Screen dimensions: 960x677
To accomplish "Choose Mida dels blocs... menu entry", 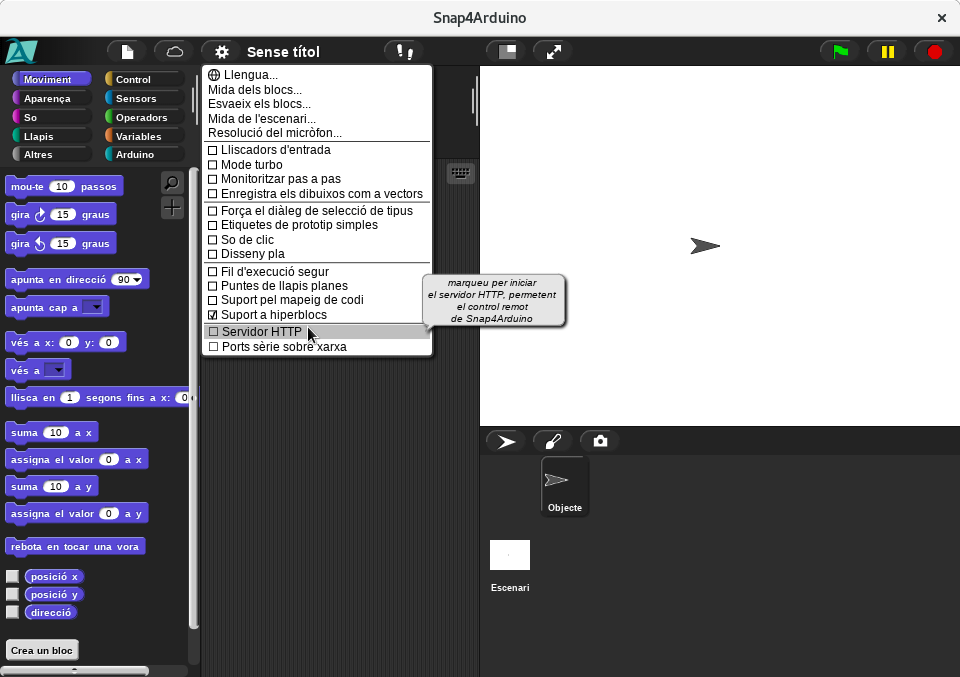I will (x=317, y=90).
